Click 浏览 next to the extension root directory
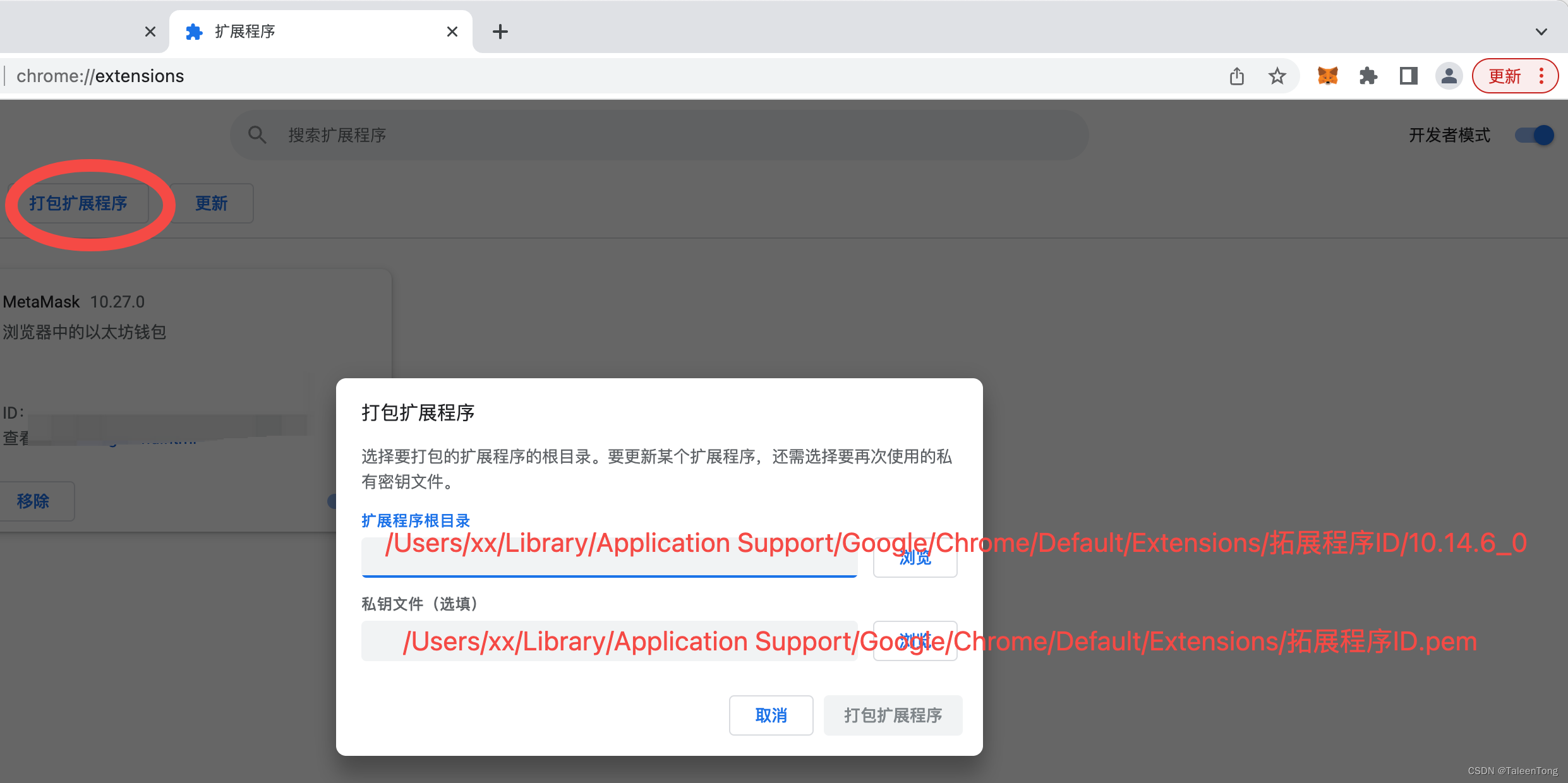 pos(915,557)
